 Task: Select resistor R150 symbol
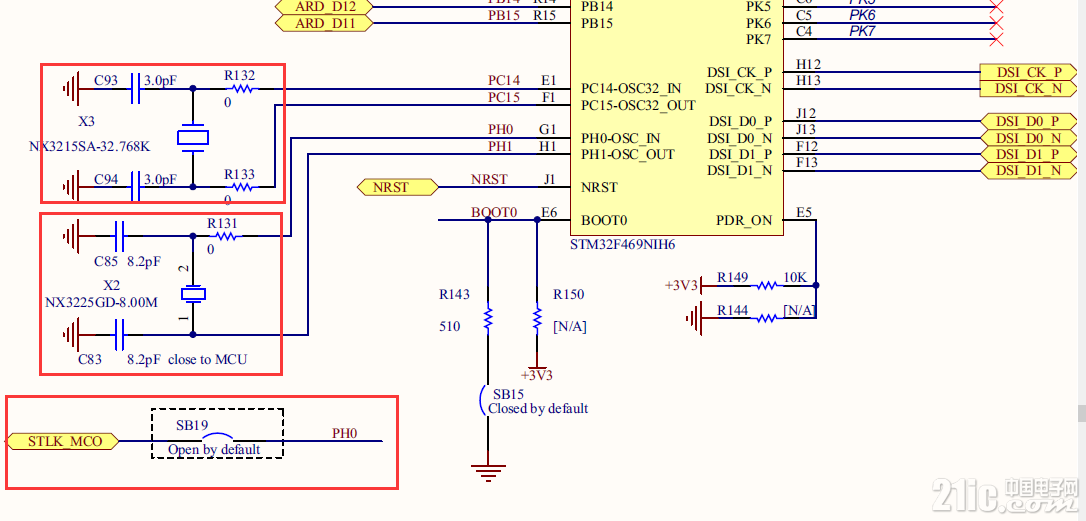[x=537, y=318]
